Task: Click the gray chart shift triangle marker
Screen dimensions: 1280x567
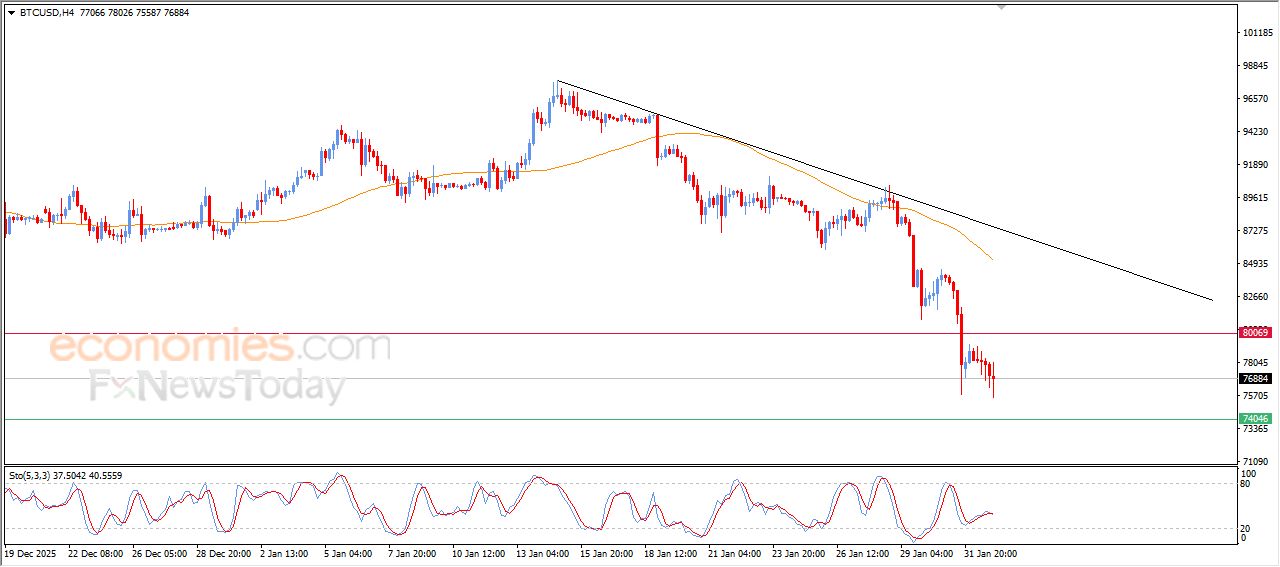Action: pos(1002,7)
